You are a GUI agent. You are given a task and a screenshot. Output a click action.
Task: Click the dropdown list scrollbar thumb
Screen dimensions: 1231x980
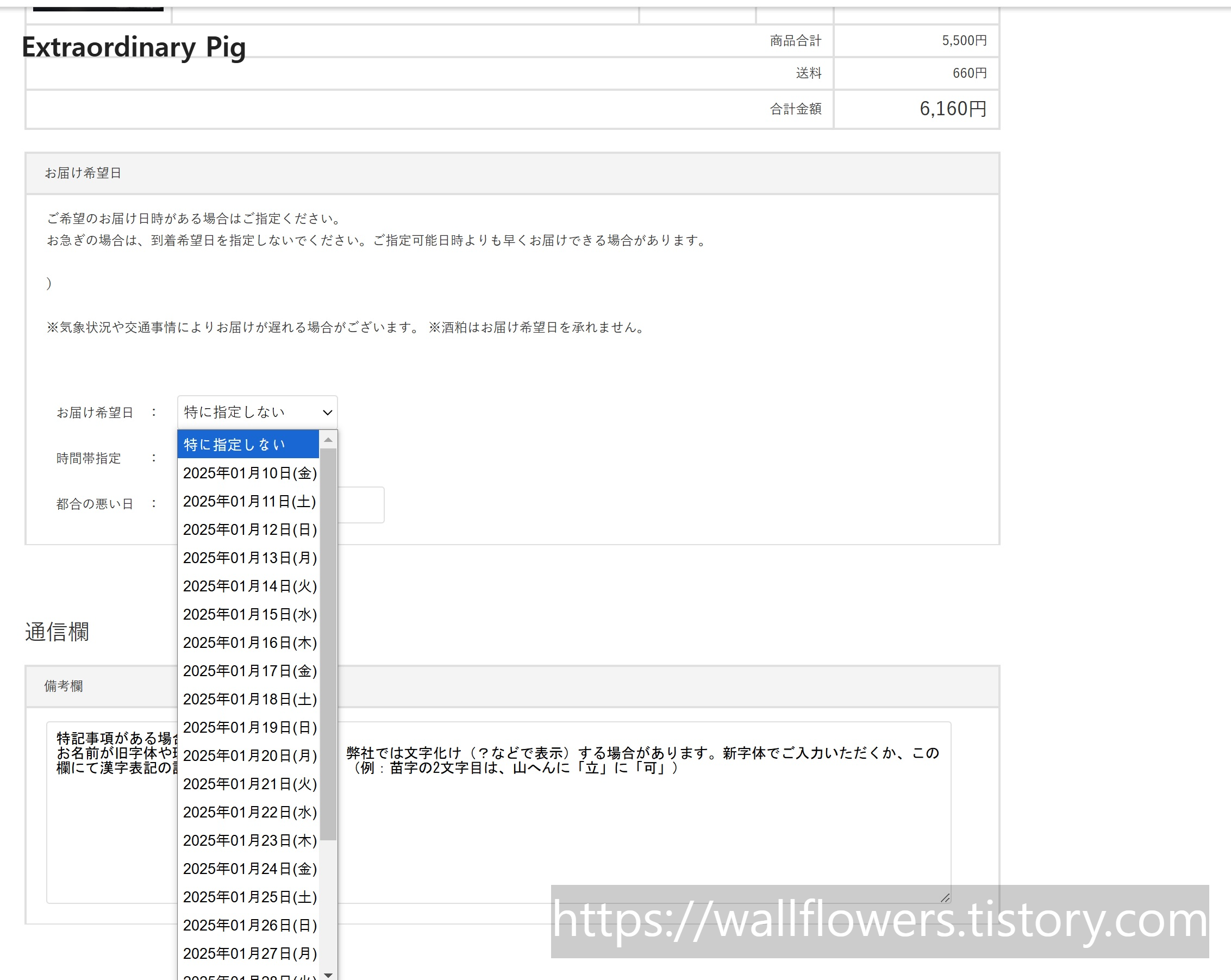pyautogui.click(x=328, y=644)
